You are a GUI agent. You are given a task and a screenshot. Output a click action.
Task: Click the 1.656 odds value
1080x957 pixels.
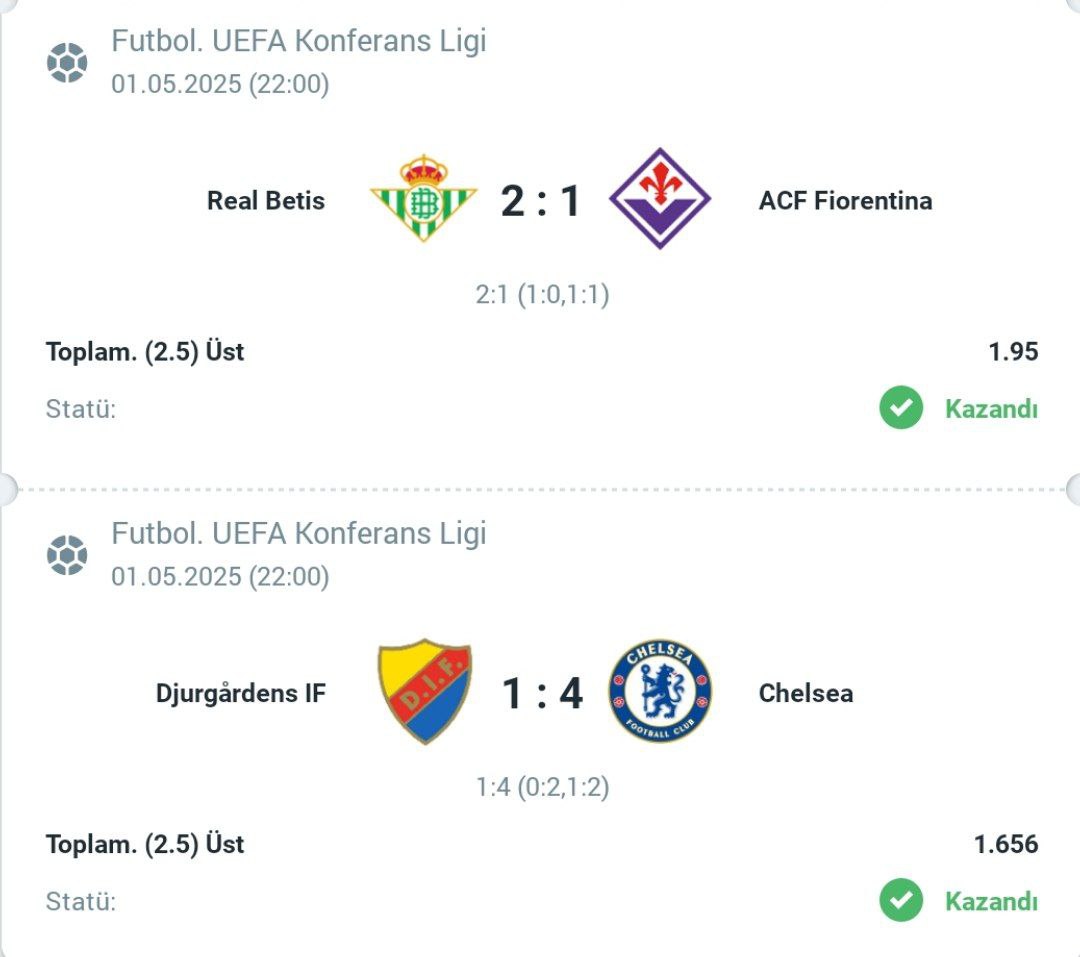click(x=1006, y=844)
